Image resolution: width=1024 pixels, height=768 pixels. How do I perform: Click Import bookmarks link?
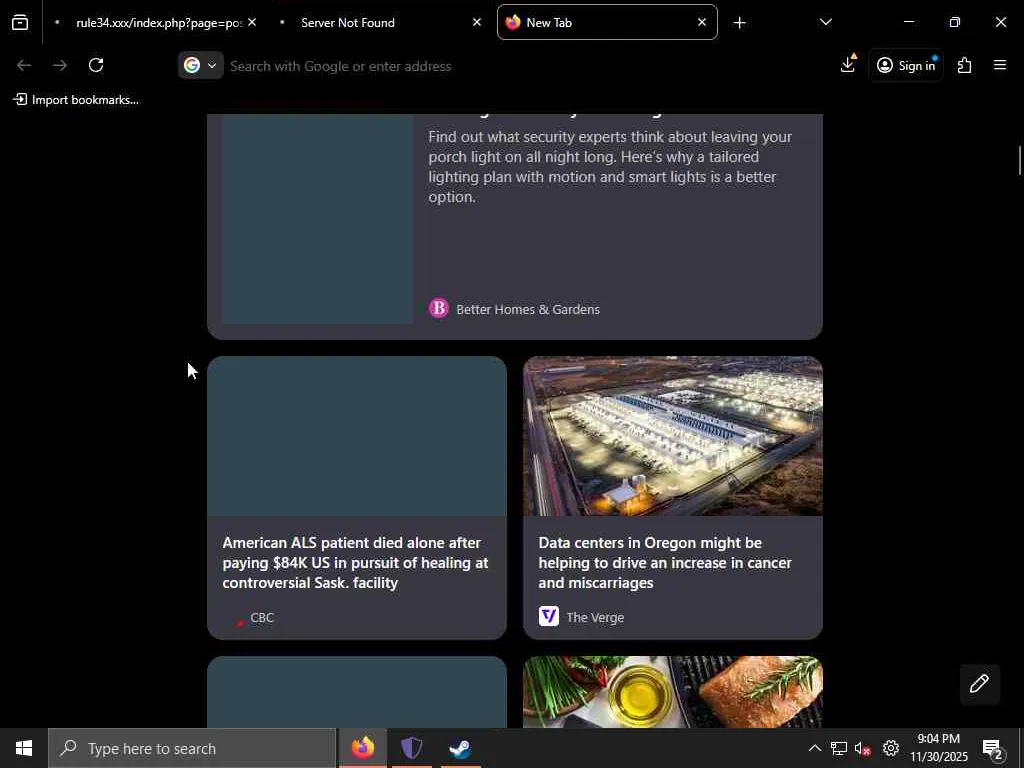click(76, 100)
